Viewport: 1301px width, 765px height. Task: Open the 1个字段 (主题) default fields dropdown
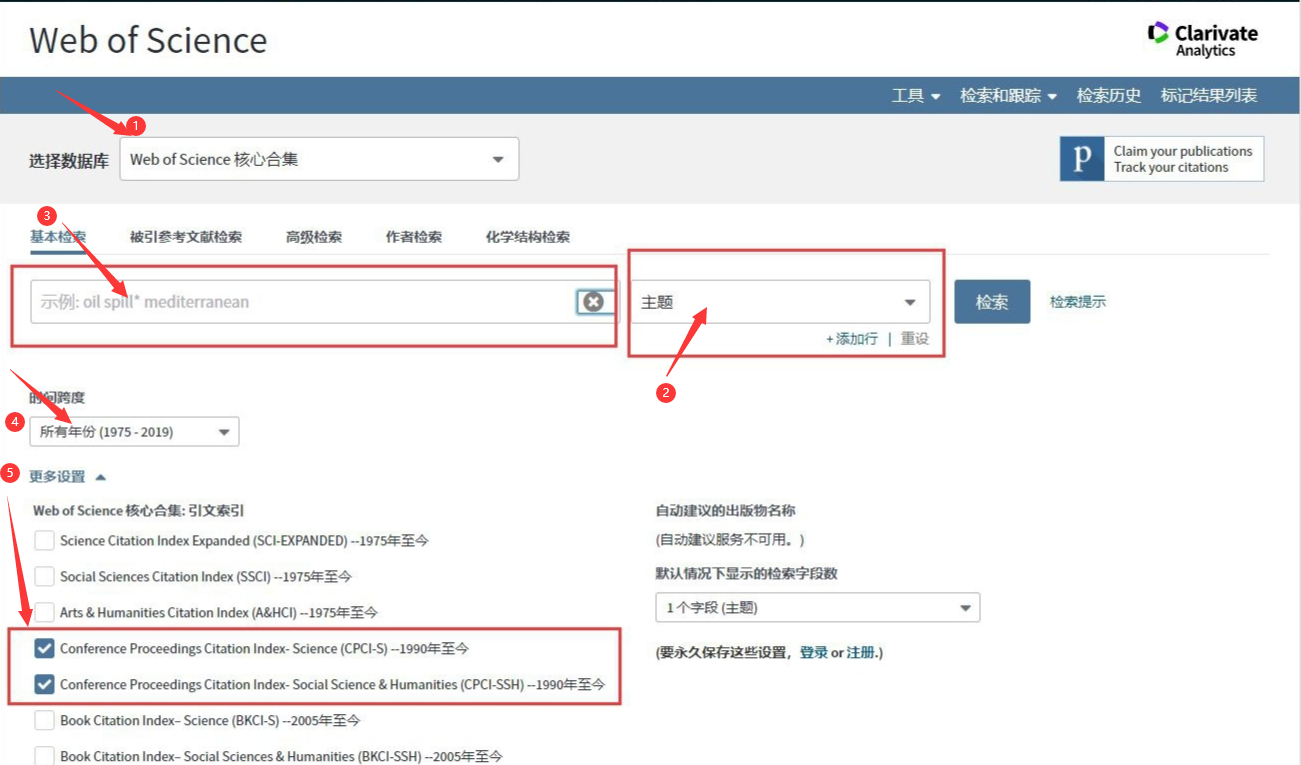pyautogui.click(x=817, y=608)
